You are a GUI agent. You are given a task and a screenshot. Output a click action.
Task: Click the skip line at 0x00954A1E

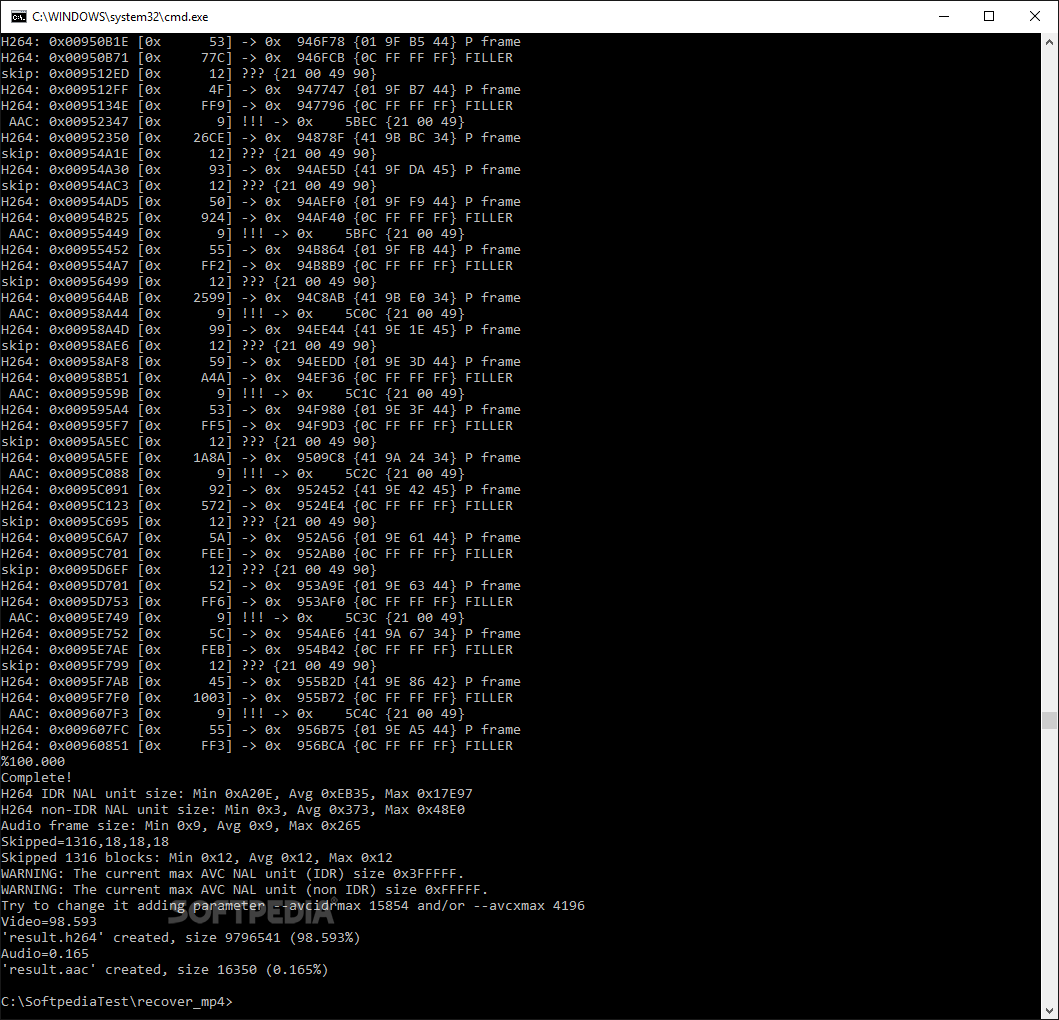189,154
